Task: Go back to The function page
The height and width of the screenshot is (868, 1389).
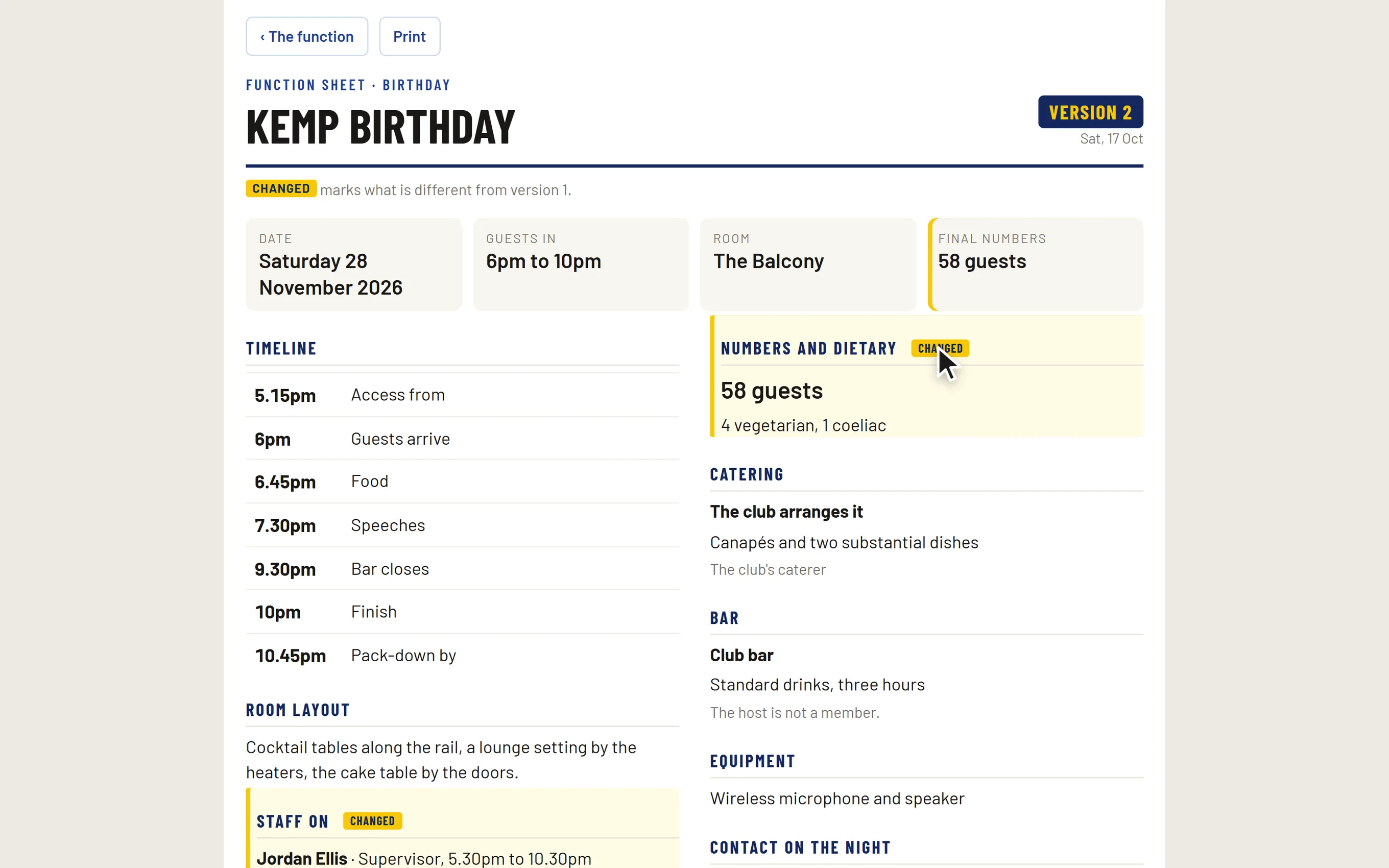Action: coord(306,36)
